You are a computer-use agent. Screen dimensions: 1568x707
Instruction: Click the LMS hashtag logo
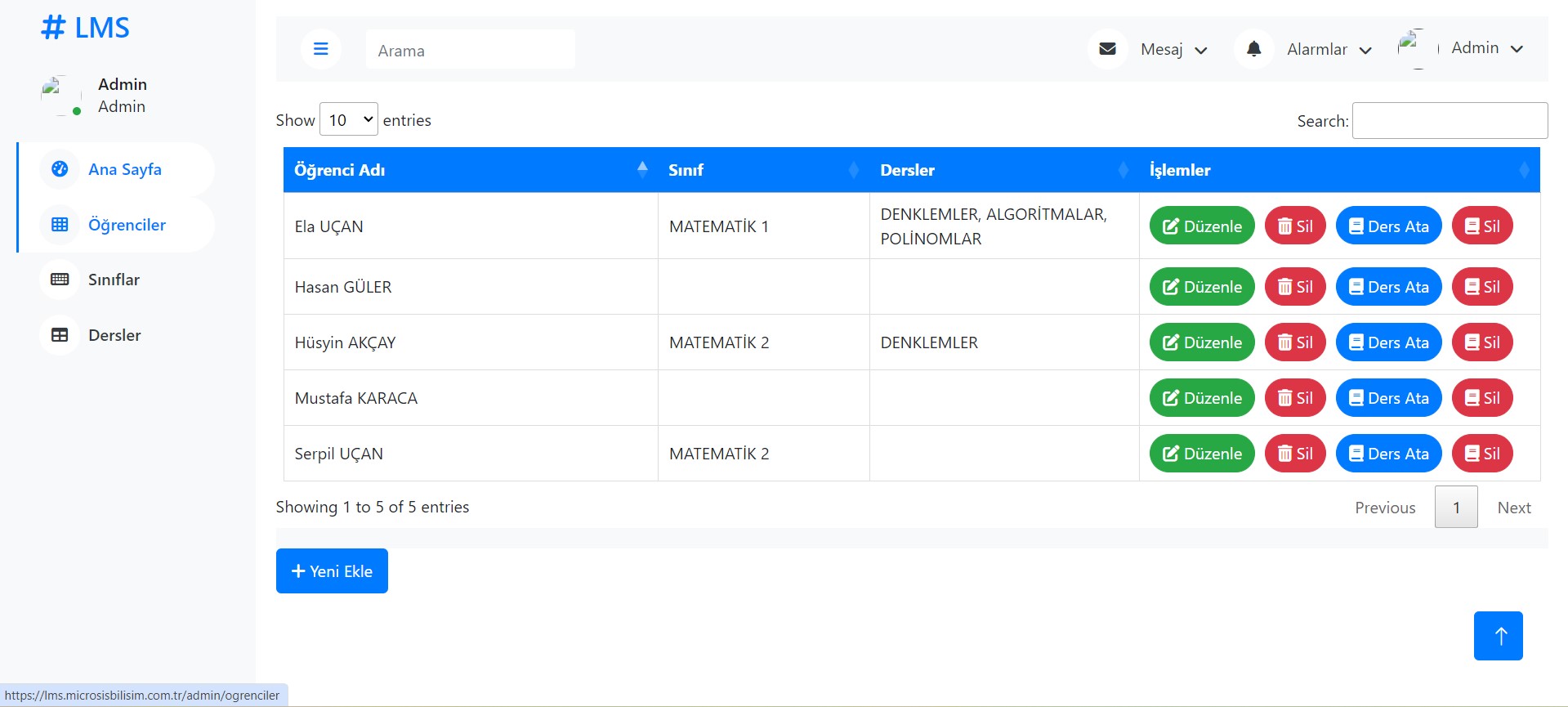click(x=85, y=28)
